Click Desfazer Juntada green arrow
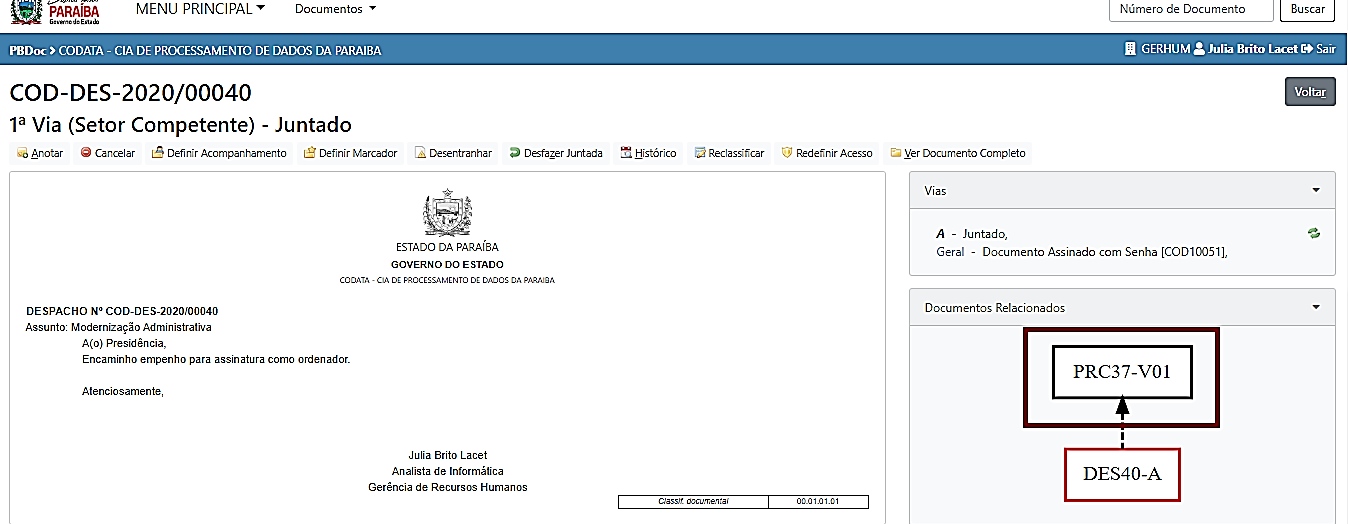 (x=515, y=154)
